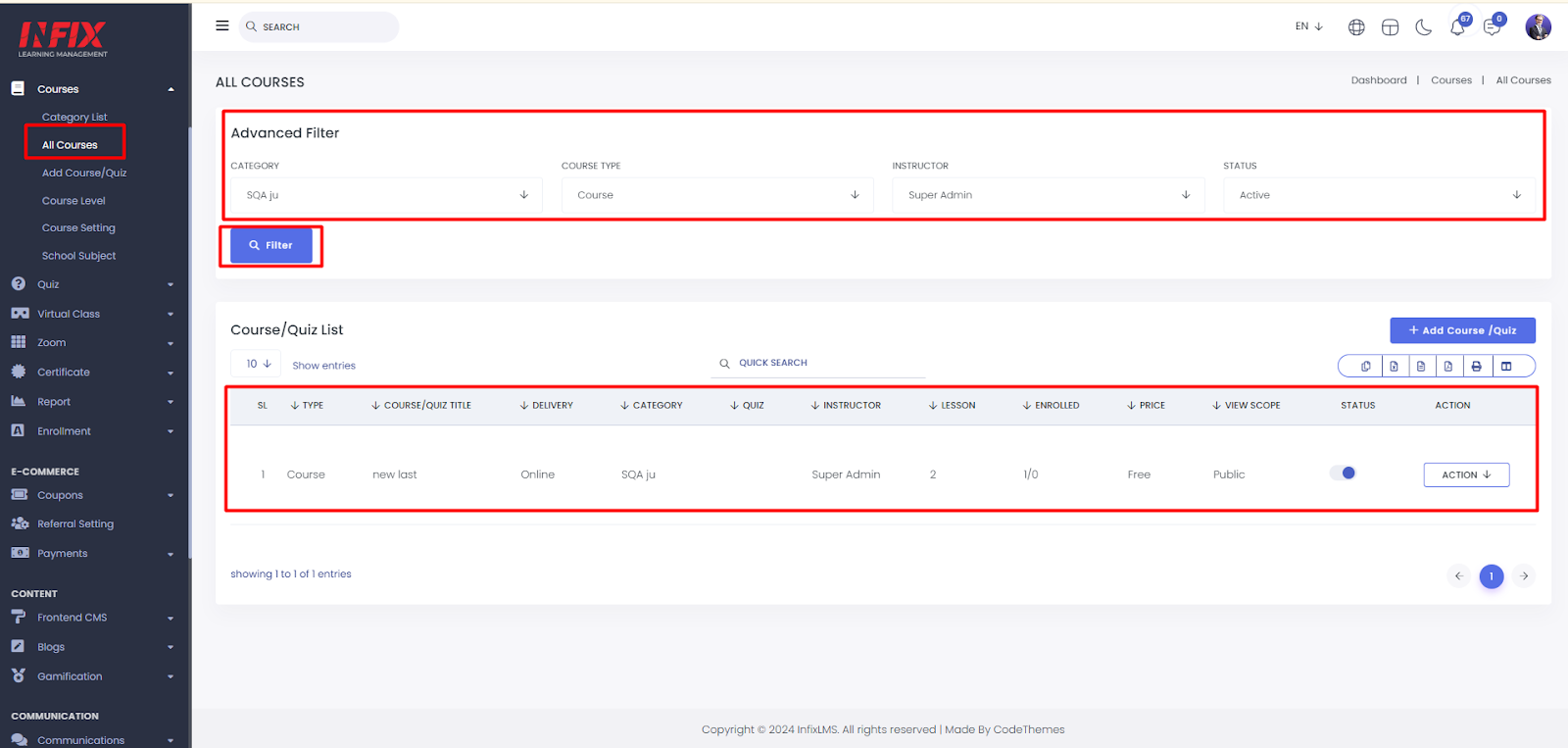Open Course Level sidebar item
Viewport: 1568px width, 748px height.
(x=73, y=201)
